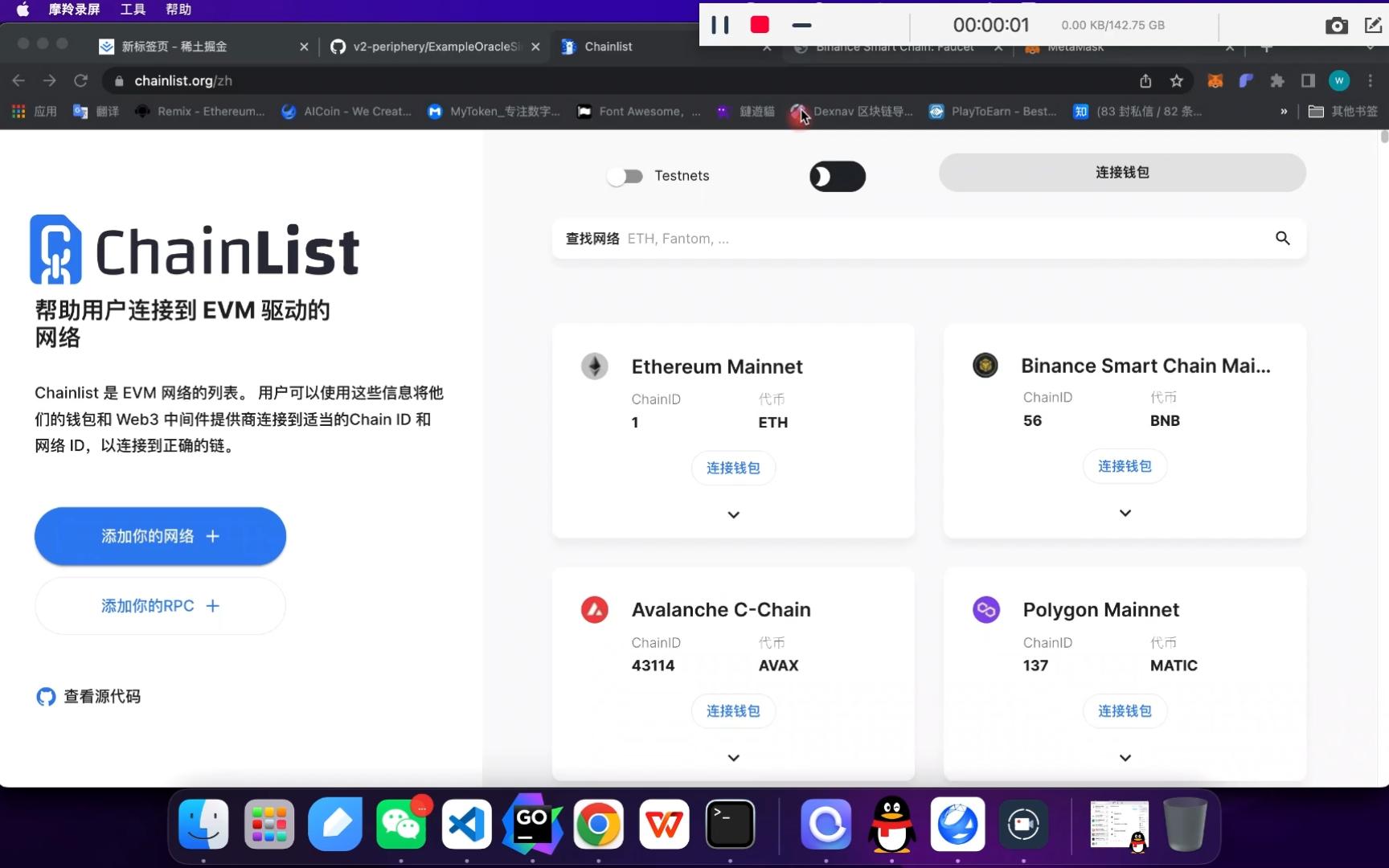
Task: Expand Polygon Mainnet details chevron
Action: pyautogui.click(x=1125, y=757)
